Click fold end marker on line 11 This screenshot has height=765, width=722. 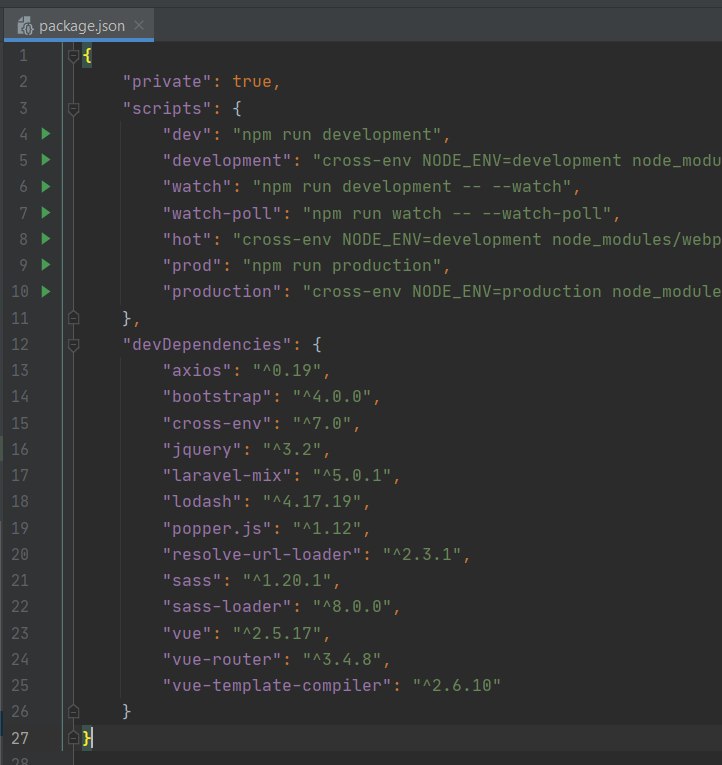pos(73,318)
